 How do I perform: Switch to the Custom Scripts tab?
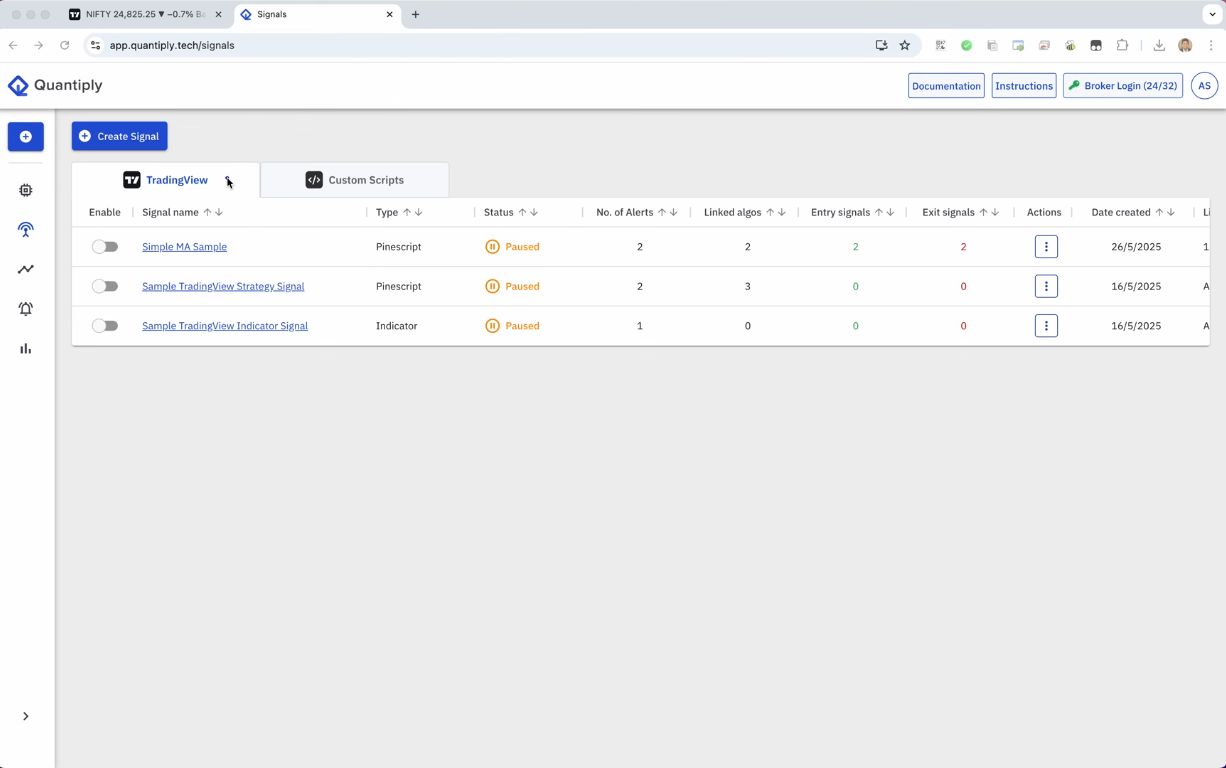point(355,180)
